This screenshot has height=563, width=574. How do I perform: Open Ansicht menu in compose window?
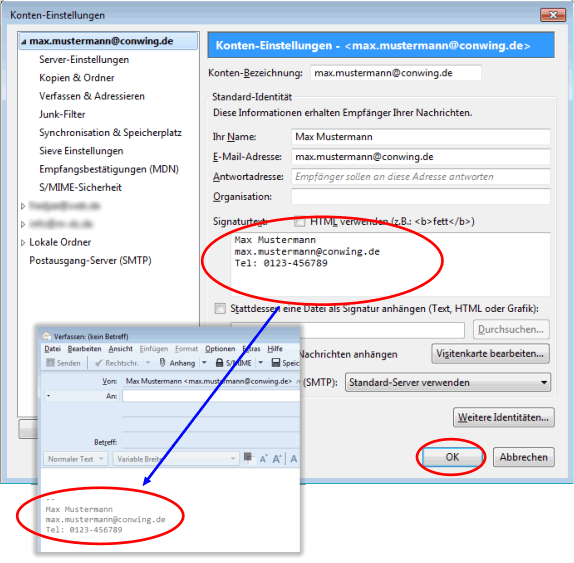[x=120, y=349]
